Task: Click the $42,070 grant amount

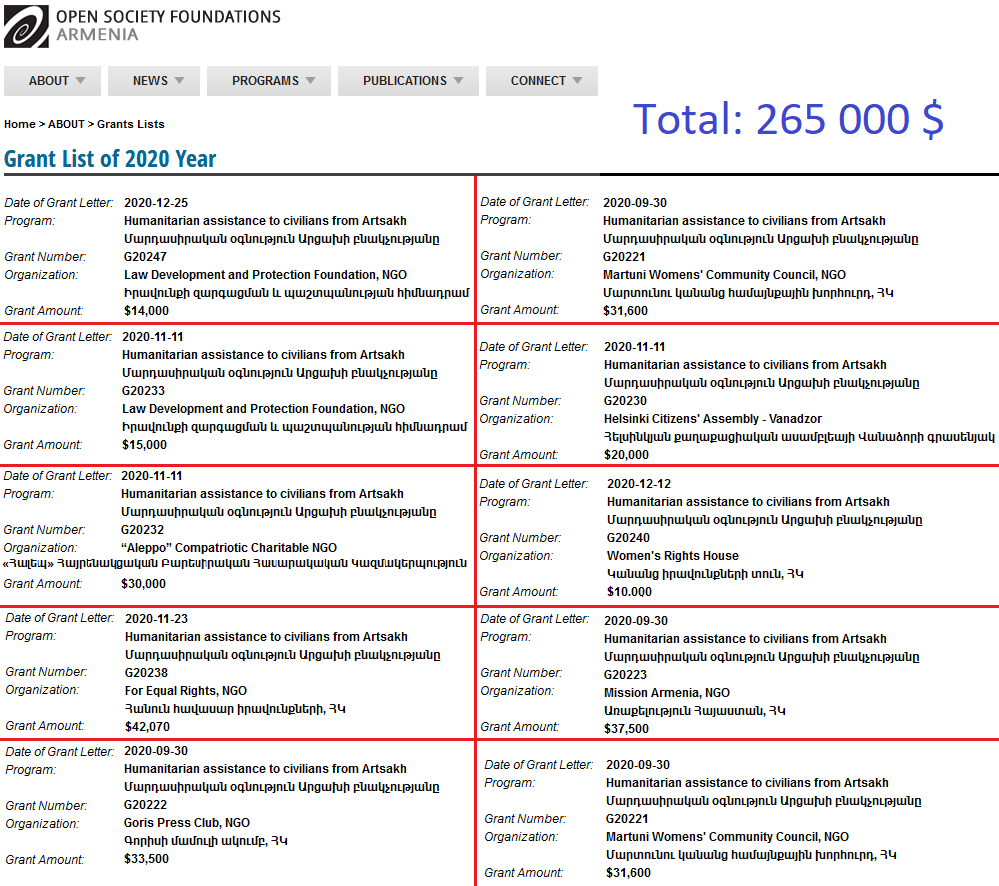Action: click(x=147, y=727)
